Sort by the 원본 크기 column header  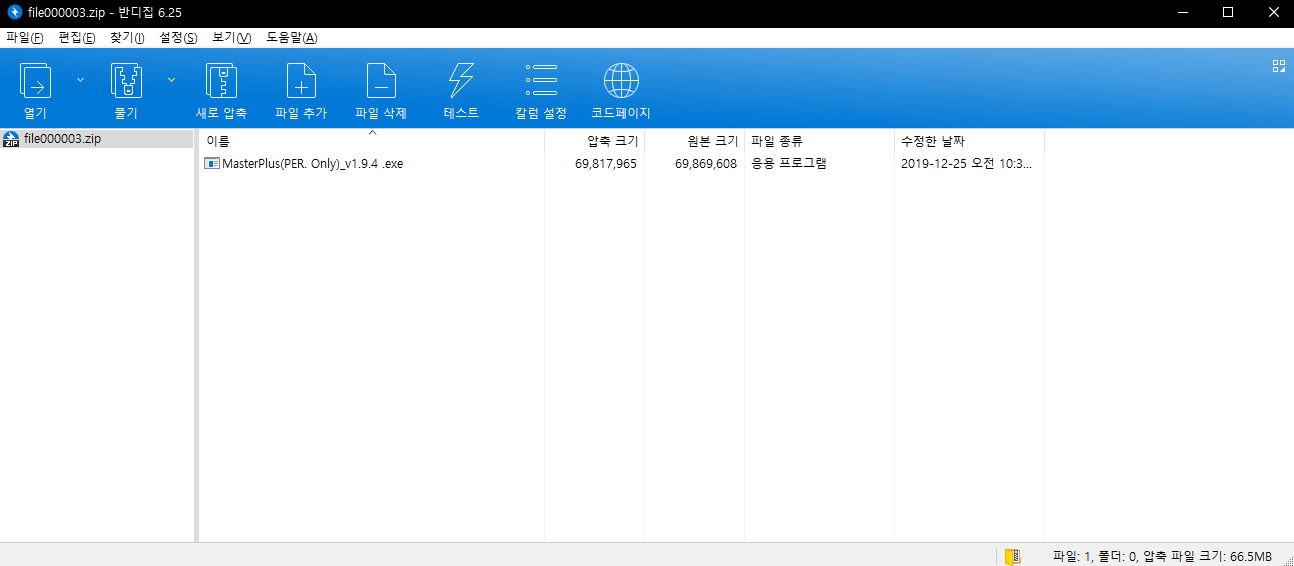pos(694,141)
